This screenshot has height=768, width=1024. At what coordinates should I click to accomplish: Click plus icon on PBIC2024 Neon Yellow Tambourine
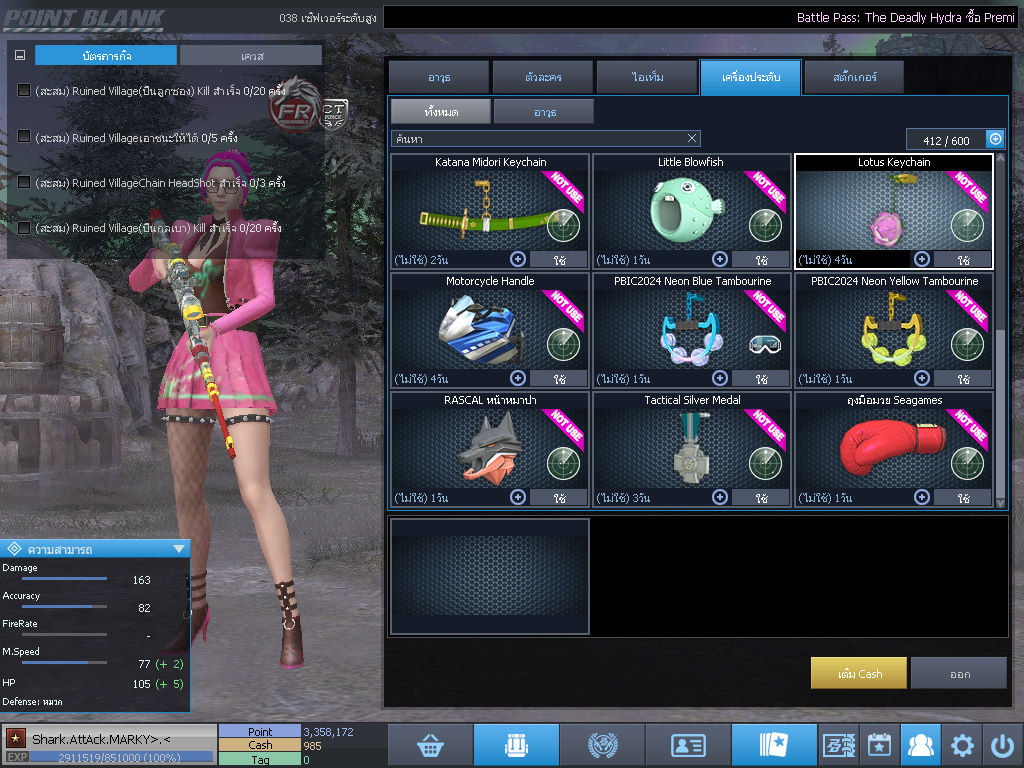921,378
